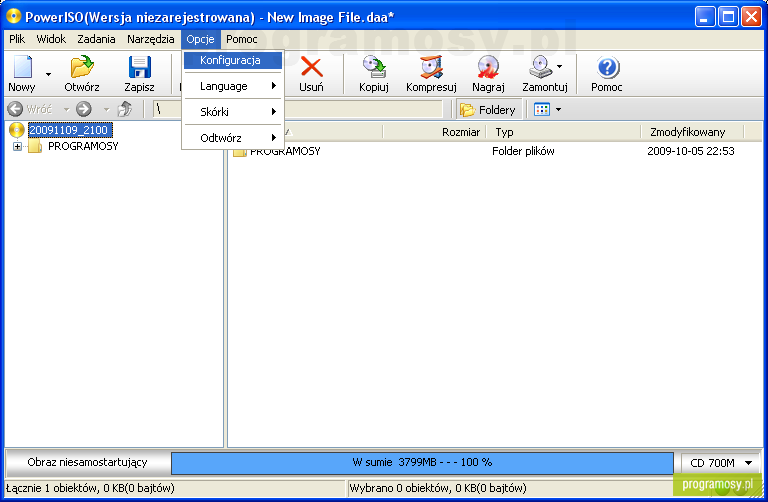
Task: Click the Wybrano 0 obiektów status text
Action: [438, 488]
